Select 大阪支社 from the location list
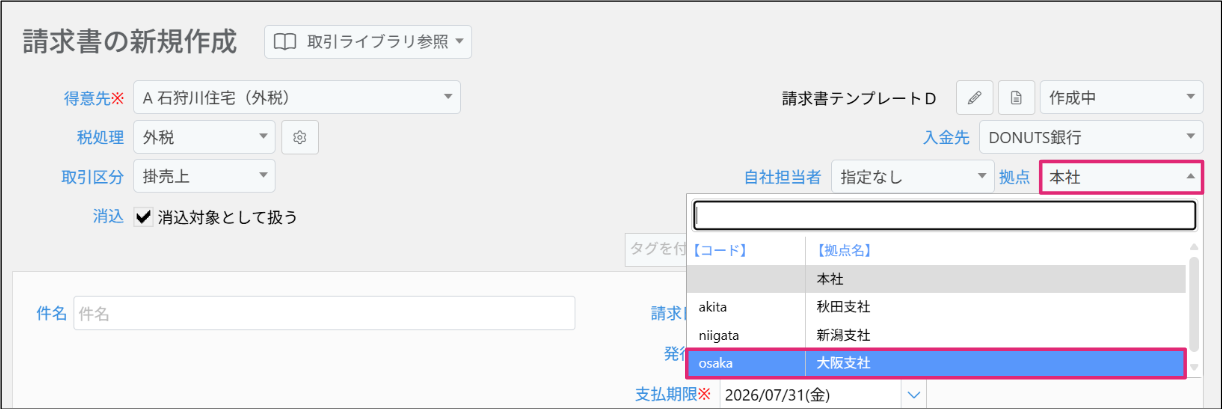The image size is (1222, 409). pyautogui.click(x=936, y=363)
